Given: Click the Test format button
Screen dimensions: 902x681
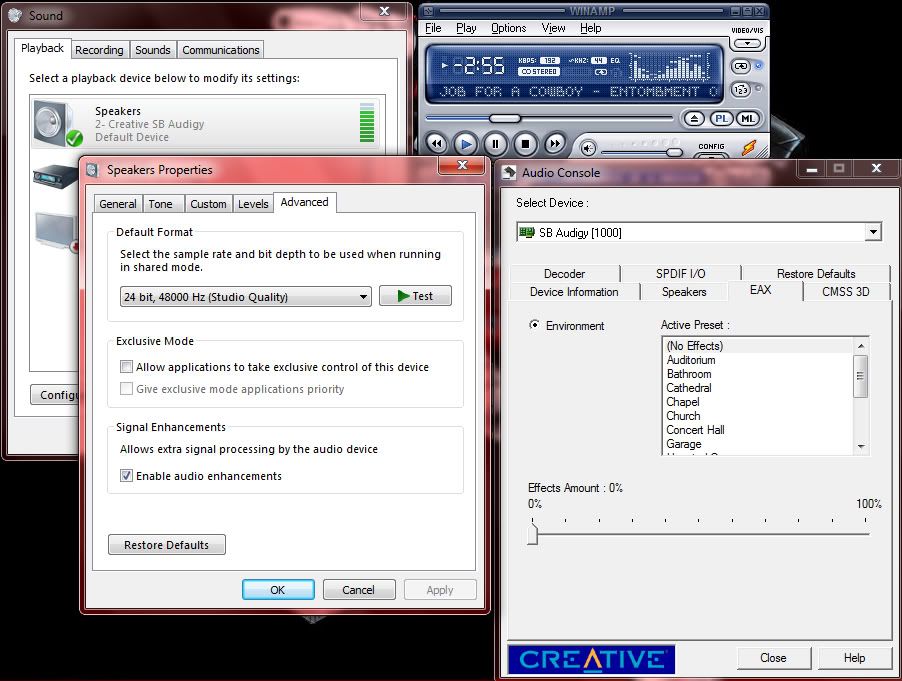Looking at the screenshot, I should (x=414, y=296).
